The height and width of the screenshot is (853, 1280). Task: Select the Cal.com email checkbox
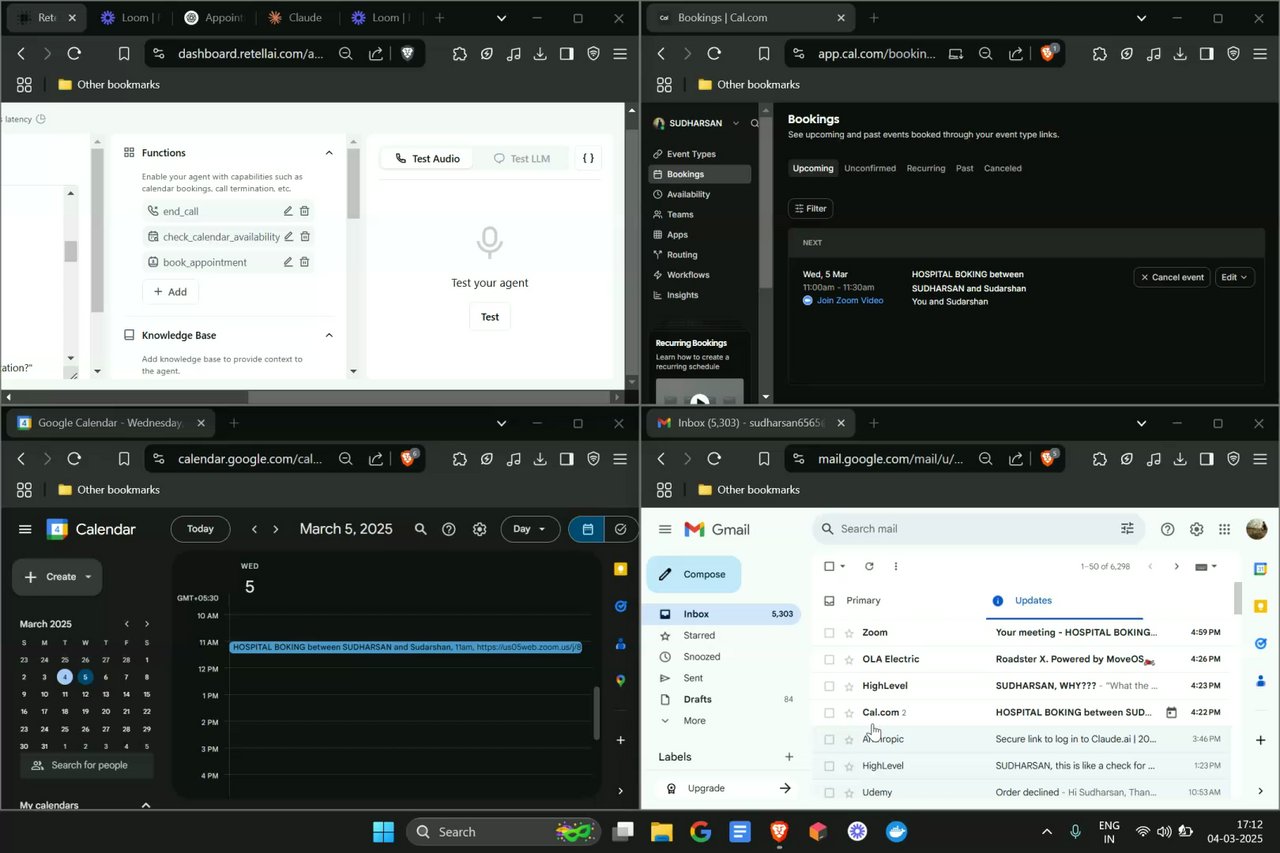click(829, 713)
